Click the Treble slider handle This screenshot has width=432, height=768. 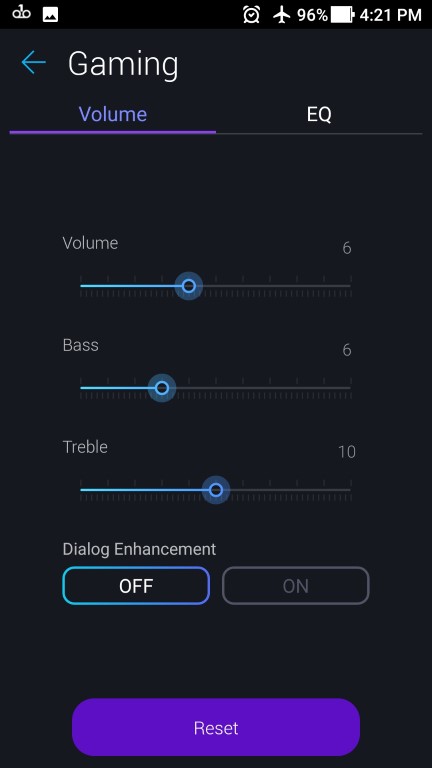(216, 490)
